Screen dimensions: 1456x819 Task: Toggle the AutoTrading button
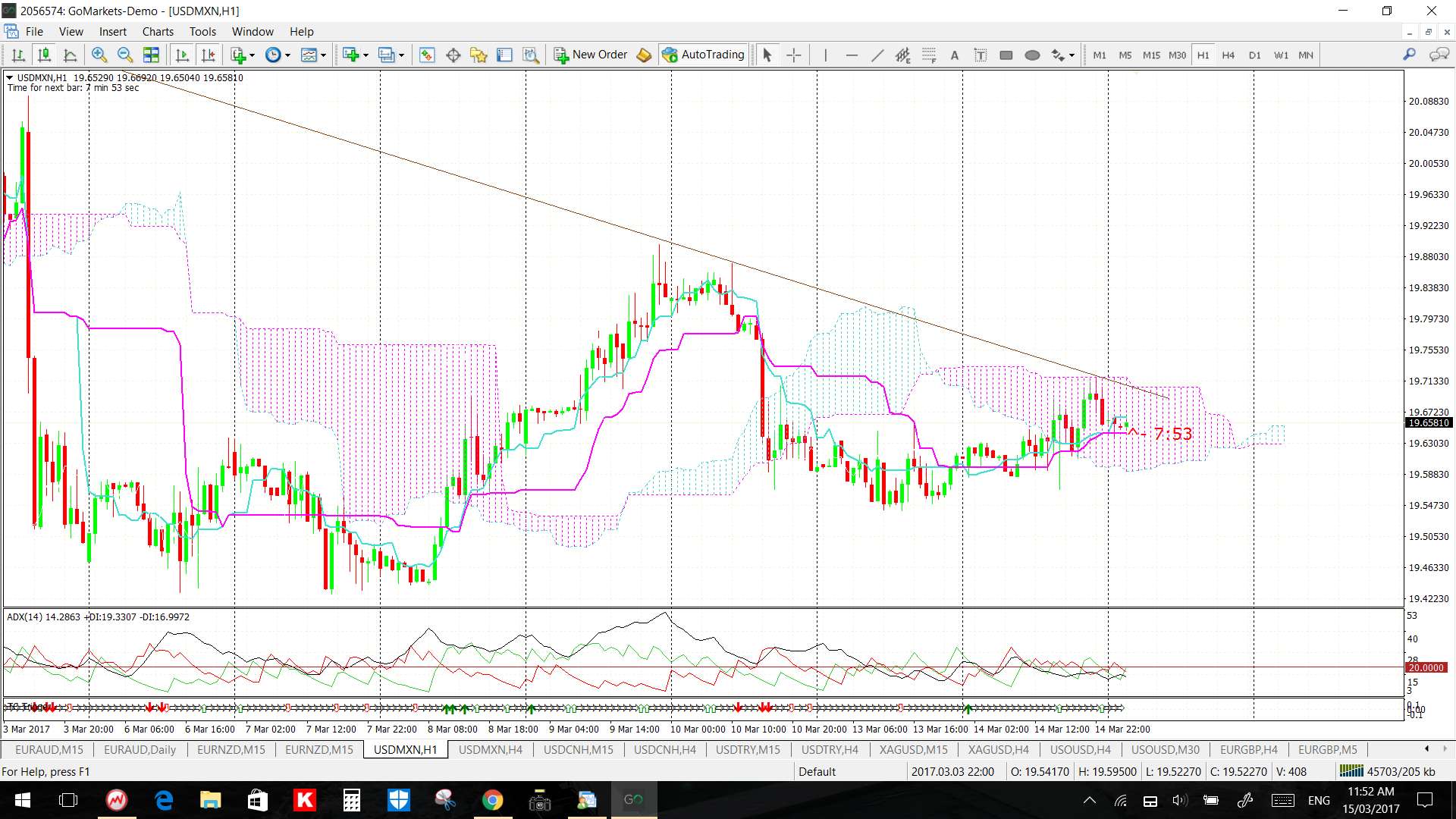[704, 55]
